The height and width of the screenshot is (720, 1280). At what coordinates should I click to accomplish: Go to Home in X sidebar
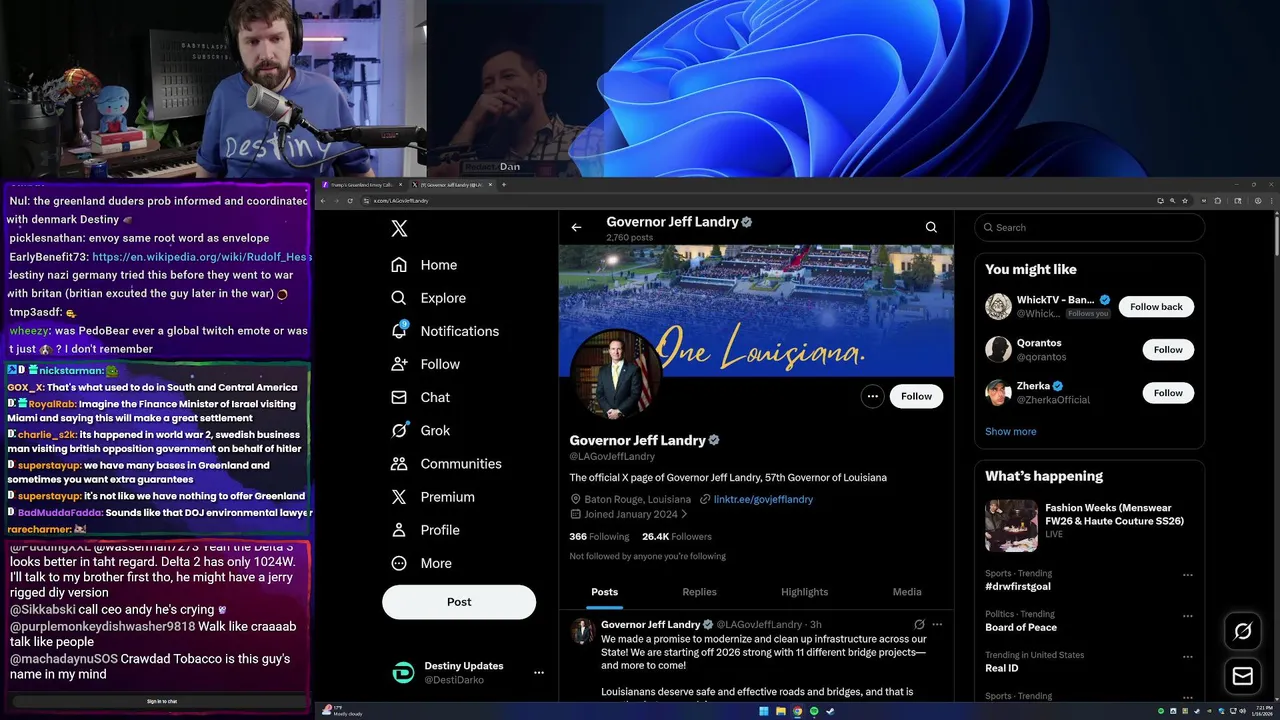pos(424,265)
